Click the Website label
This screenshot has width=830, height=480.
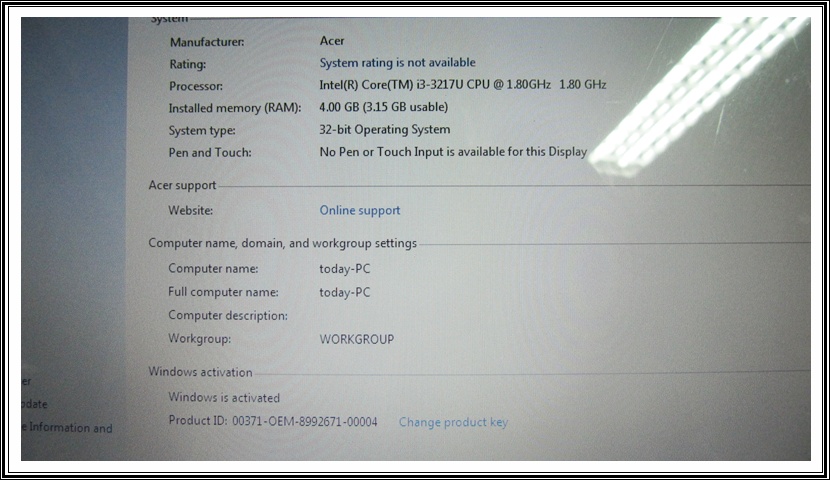[191, 211]
